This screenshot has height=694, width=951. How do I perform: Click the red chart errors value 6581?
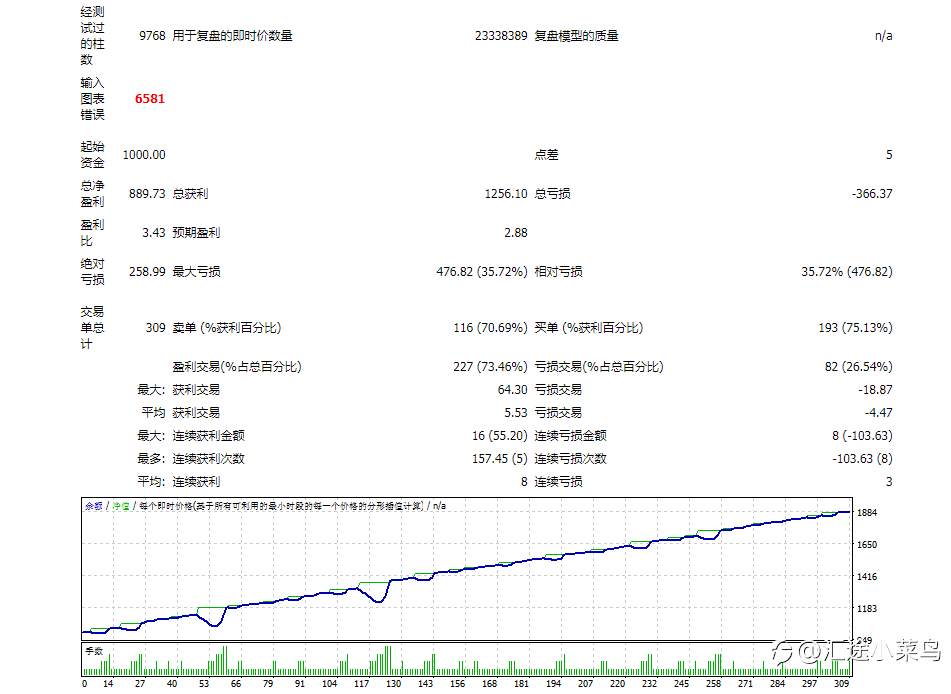pyautogui.click(x=150, y=99)
